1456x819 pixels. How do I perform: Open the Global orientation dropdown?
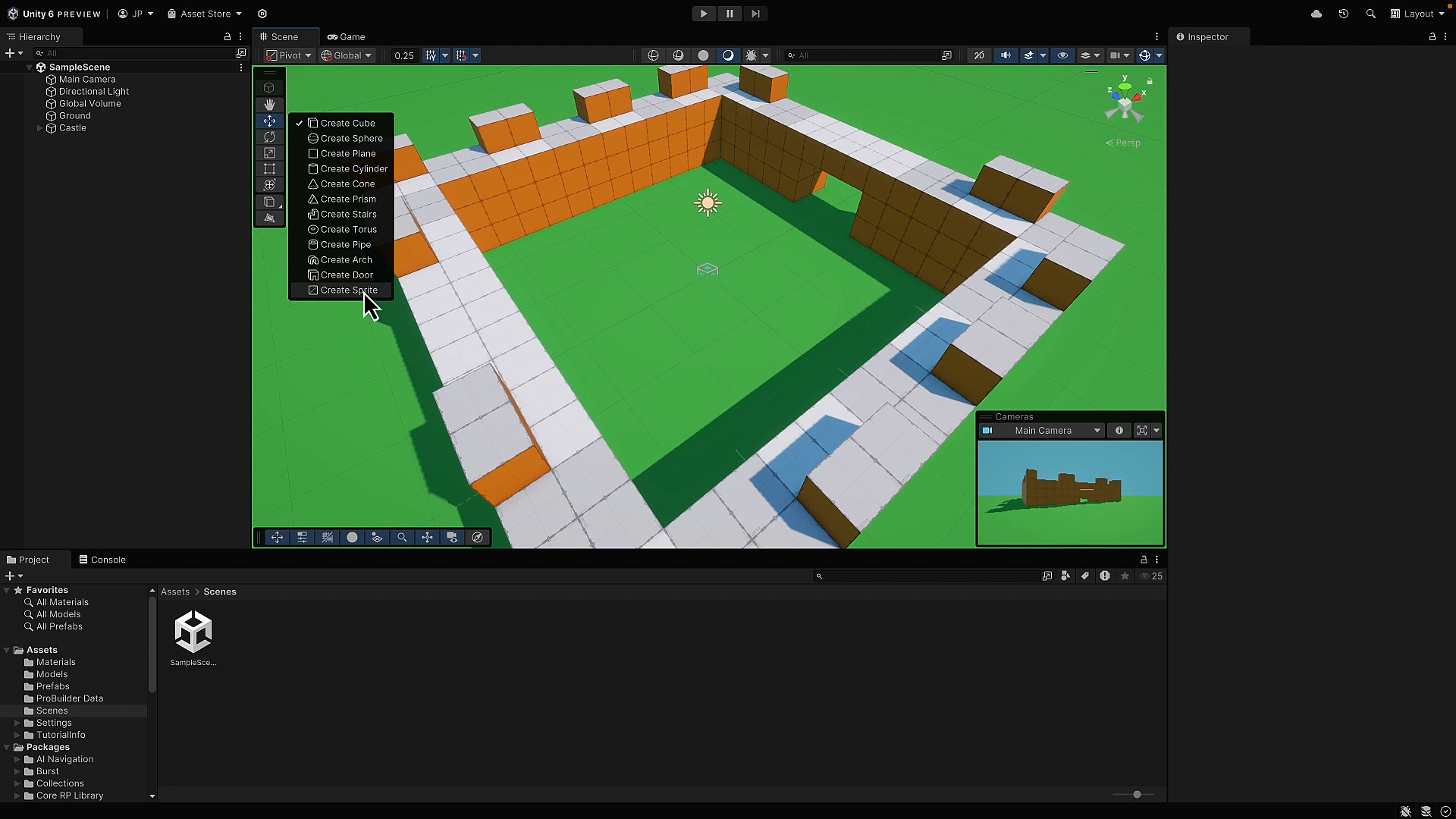(x=347, y=55)
